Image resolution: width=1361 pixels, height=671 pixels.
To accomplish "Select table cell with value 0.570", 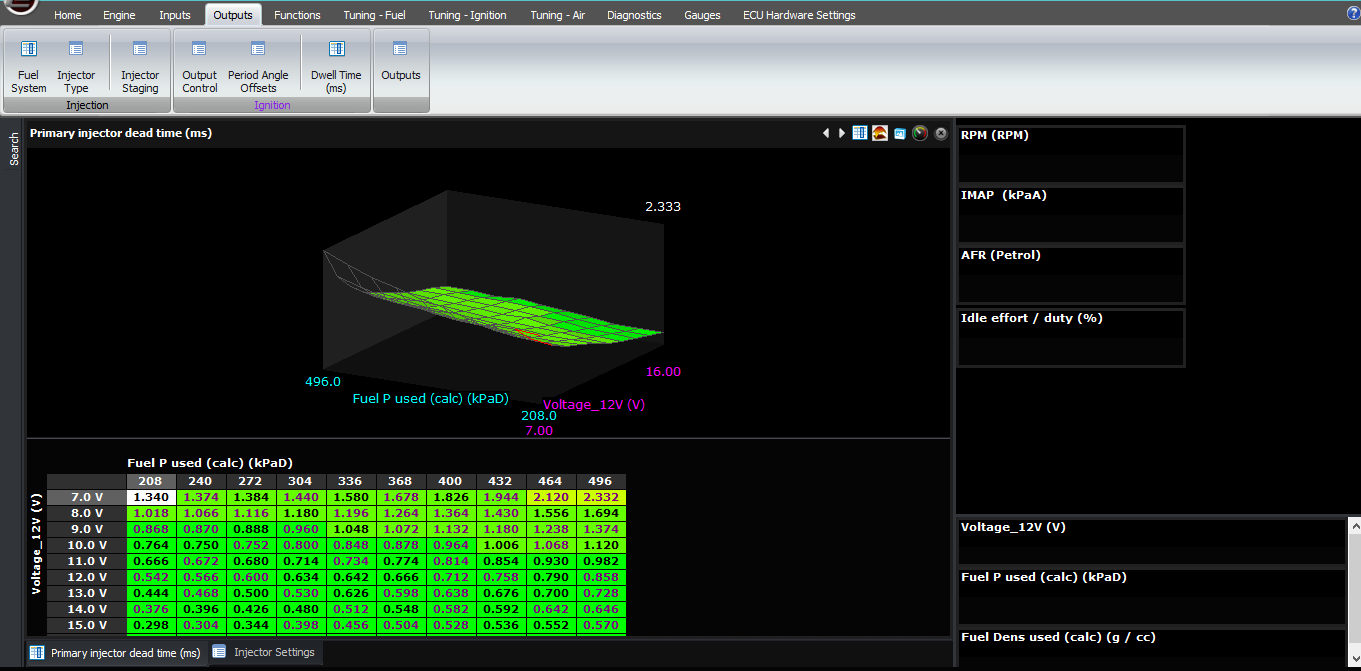I will tap(601, 625).
